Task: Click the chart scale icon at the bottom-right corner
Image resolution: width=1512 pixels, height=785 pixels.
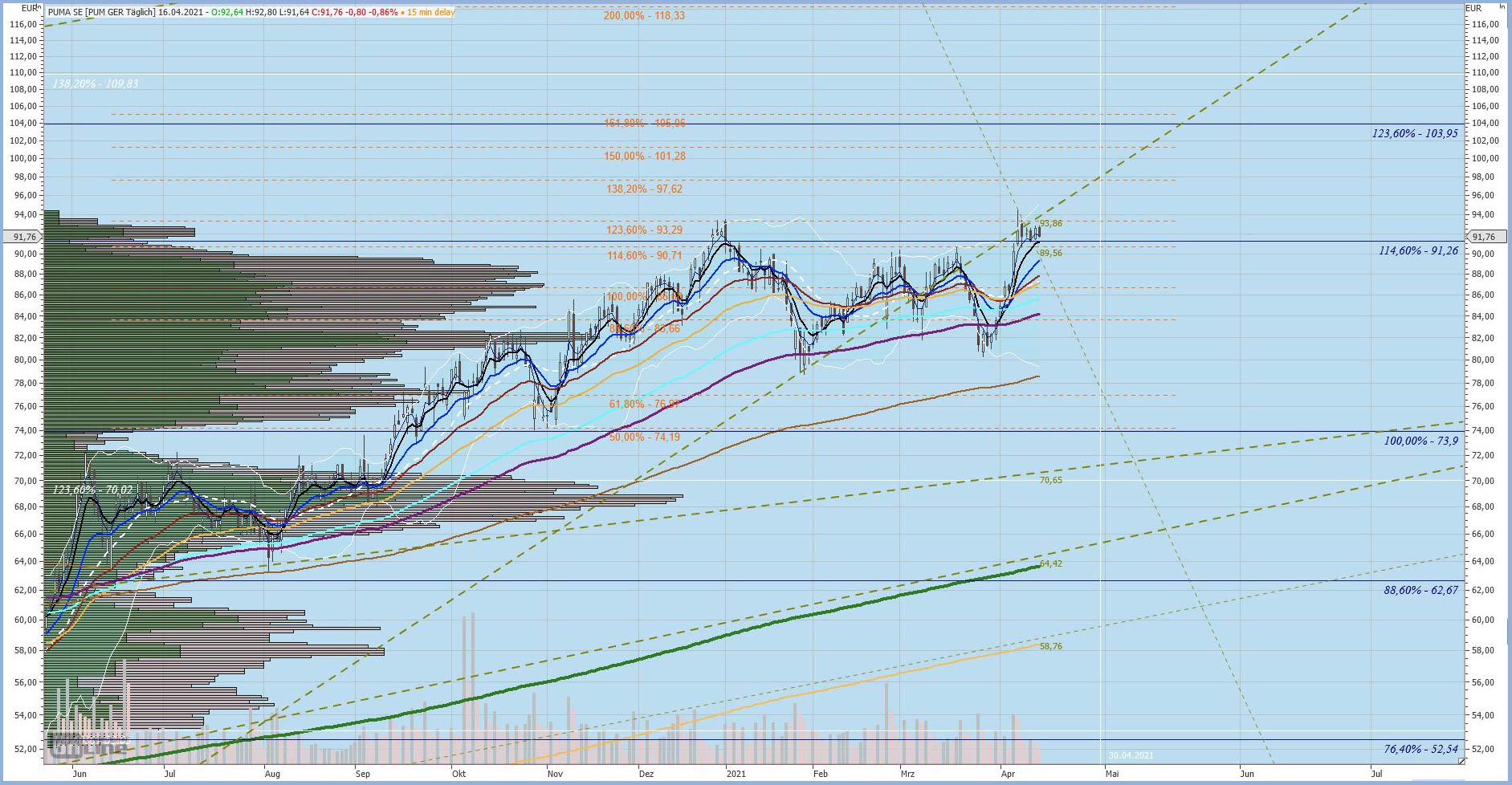Action: pyautogui.click(x=1461, y=761)
